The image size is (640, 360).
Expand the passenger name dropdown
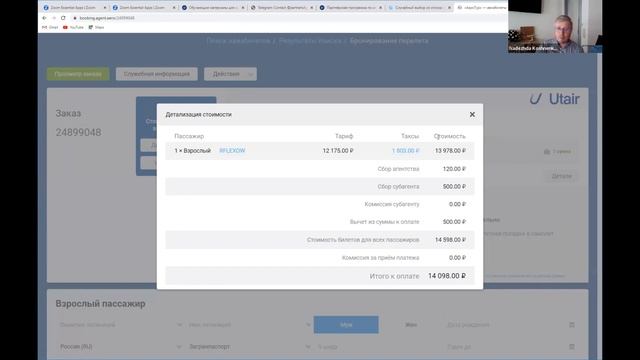coord(308,325)
